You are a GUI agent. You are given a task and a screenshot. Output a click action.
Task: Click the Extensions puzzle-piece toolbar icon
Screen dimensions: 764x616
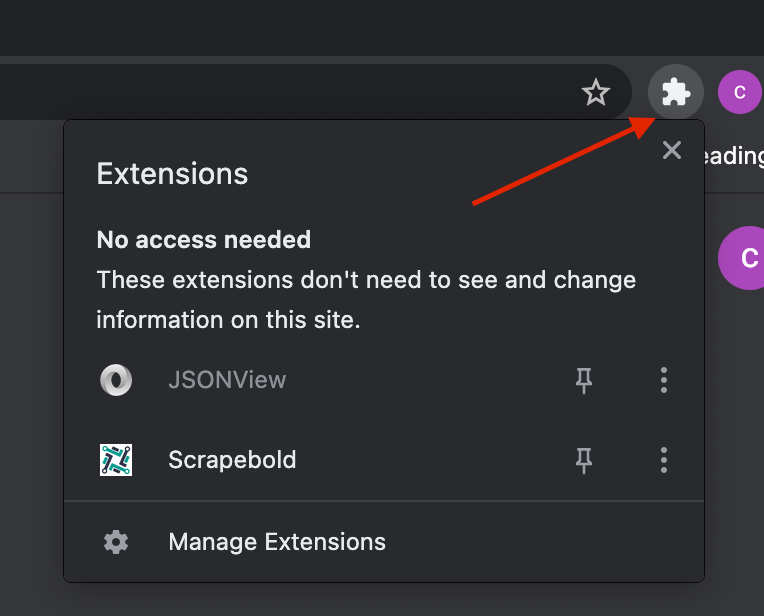[x=675, y=92]
